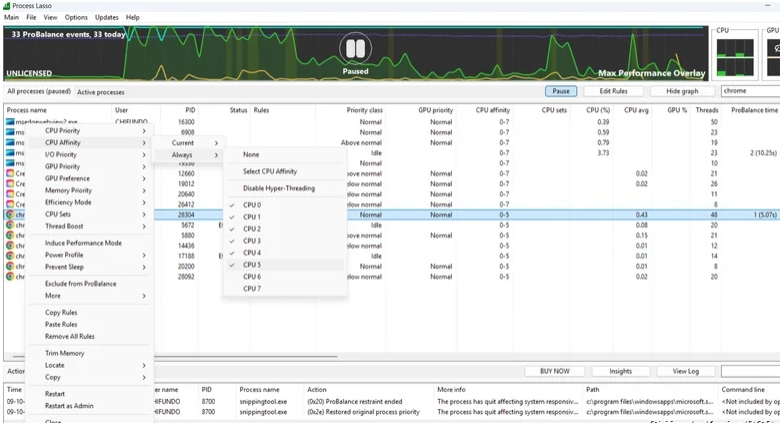This screenshot has width=780, height=423.
Task: Click PID cell 17188
Action: point(186,256)
